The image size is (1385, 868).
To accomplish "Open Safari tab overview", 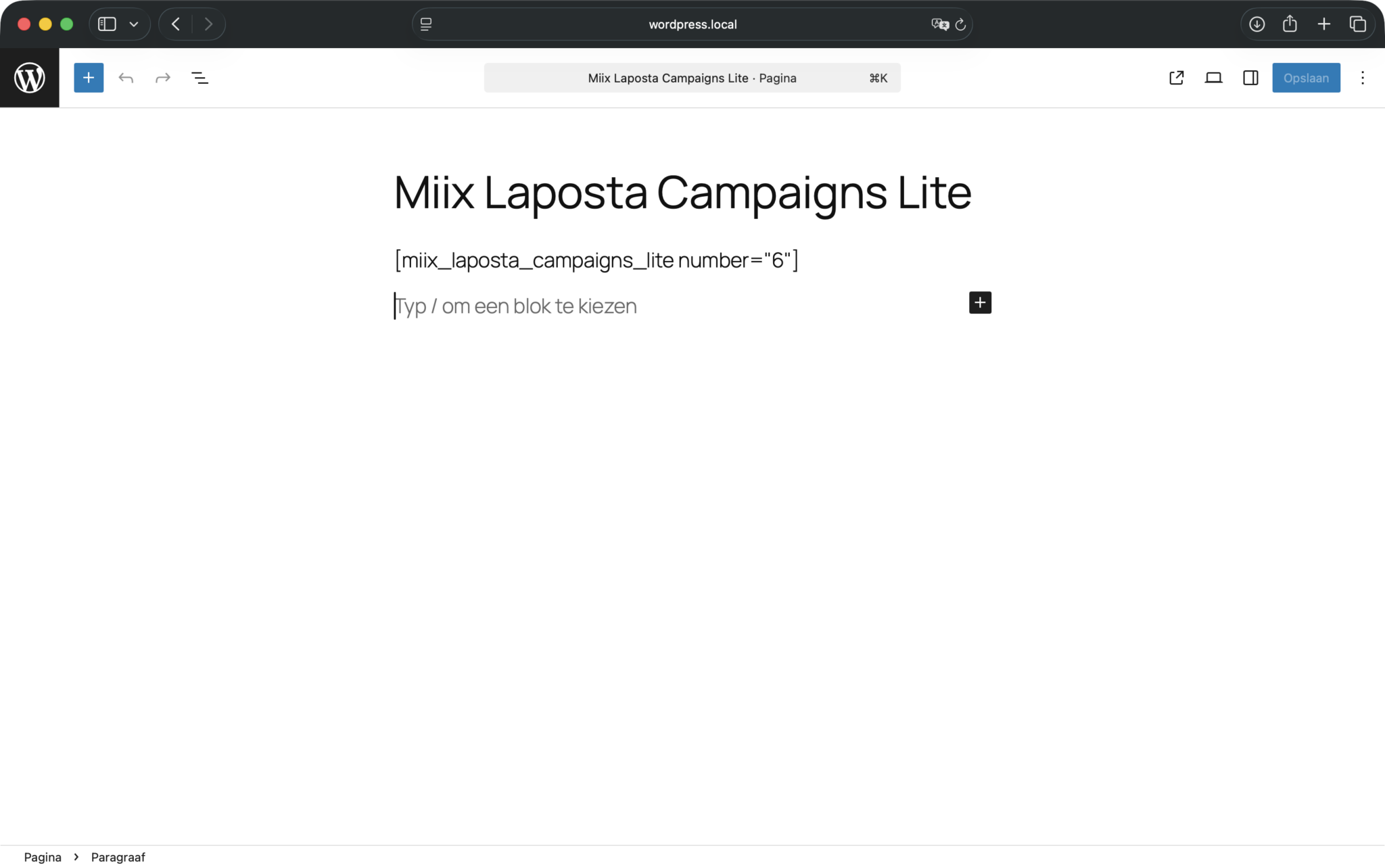I will click(1358, 24).
